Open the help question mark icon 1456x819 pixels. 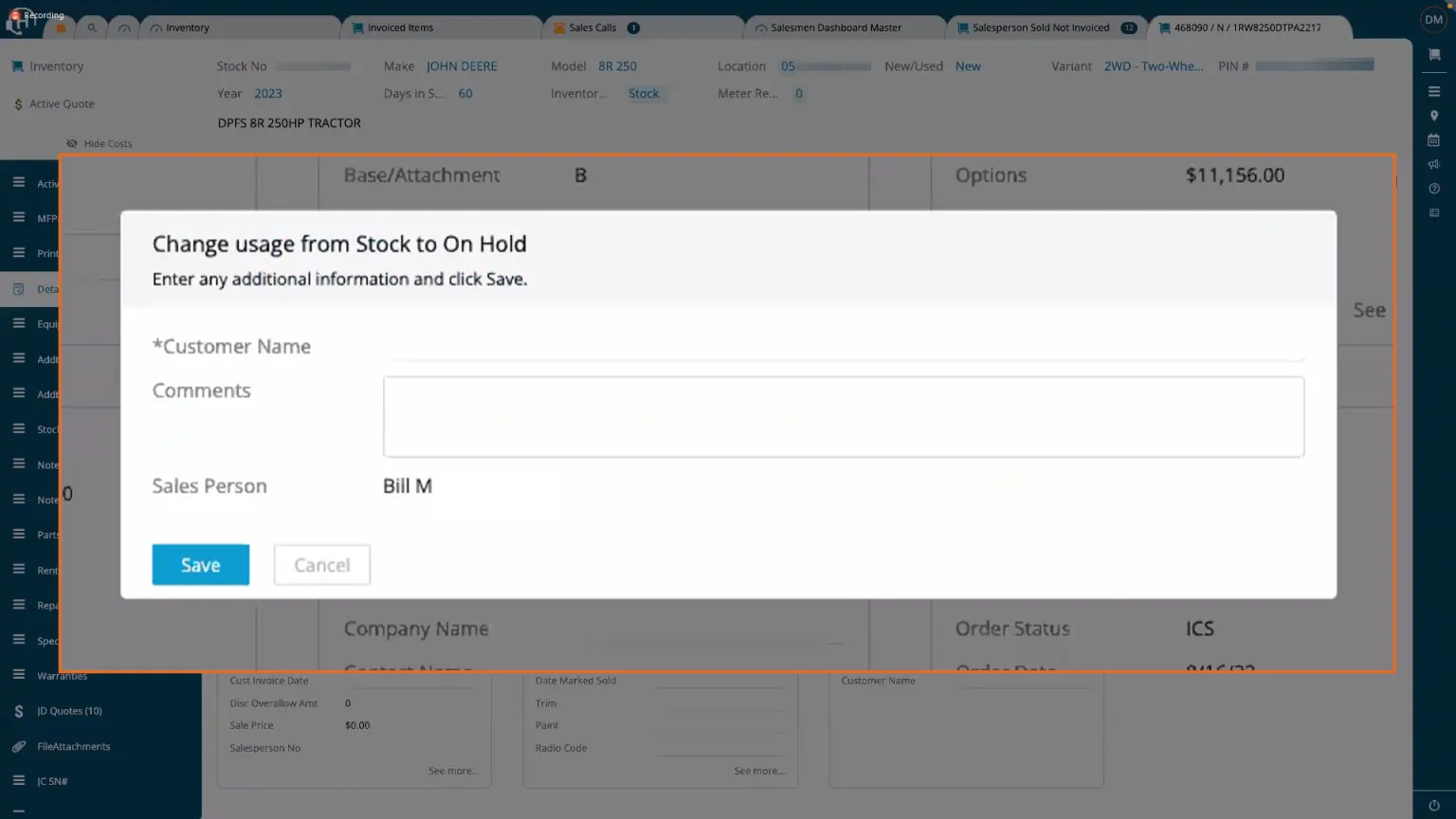pyautogui.click(x=1434, y=189)
